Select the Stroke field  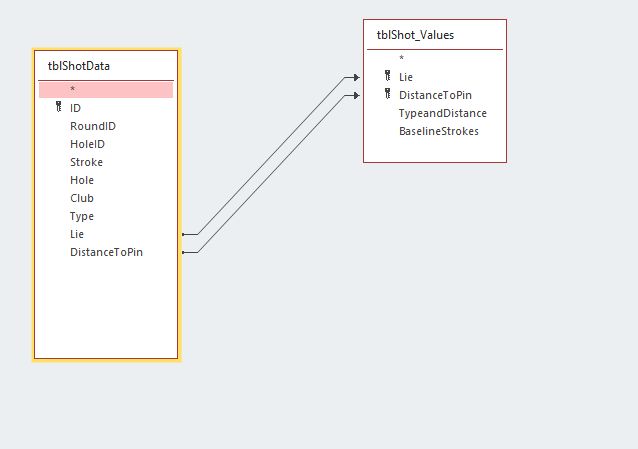click(86, 162)
